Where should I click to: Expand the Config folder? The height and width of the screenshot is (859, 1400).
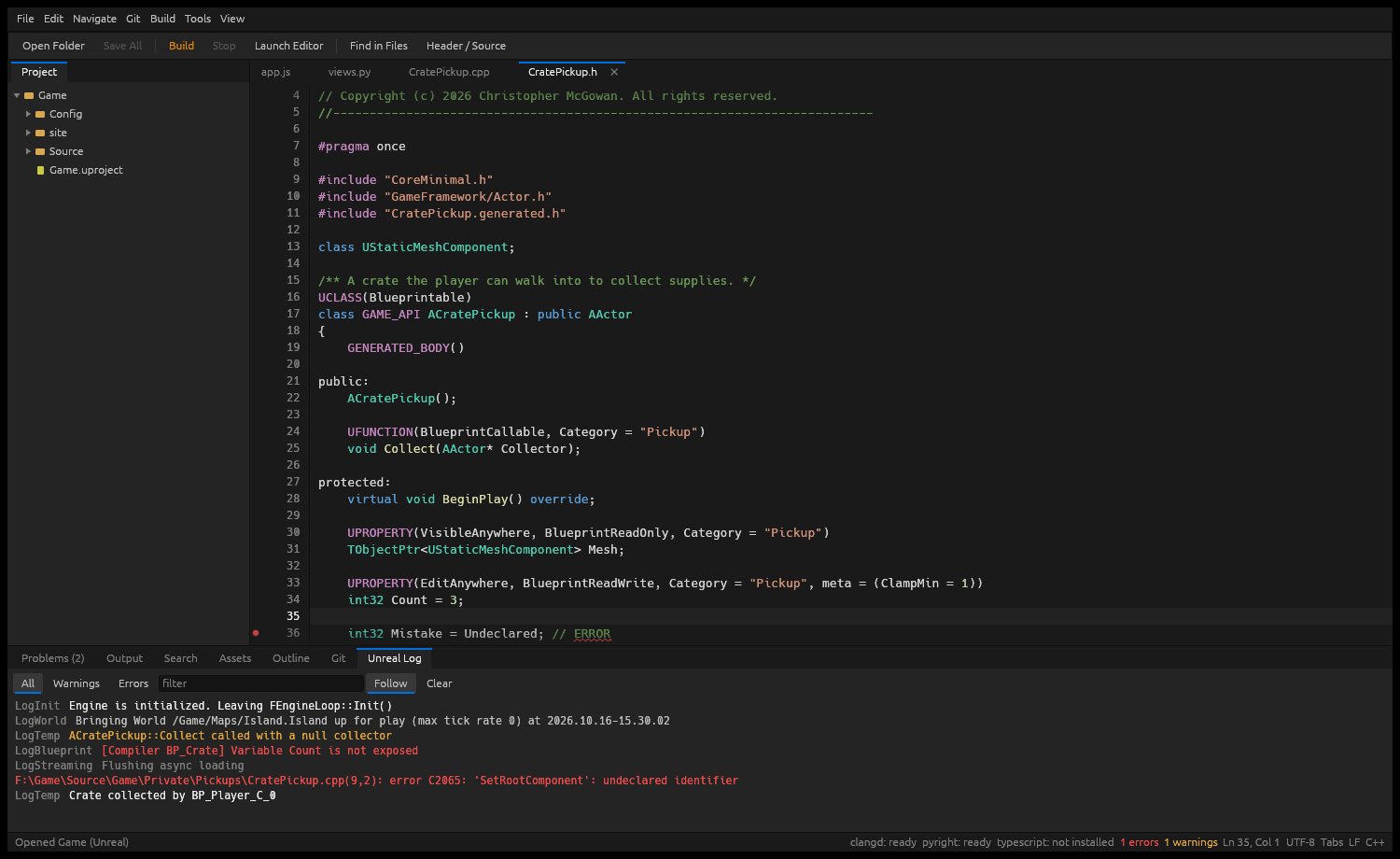pos(28,114)
